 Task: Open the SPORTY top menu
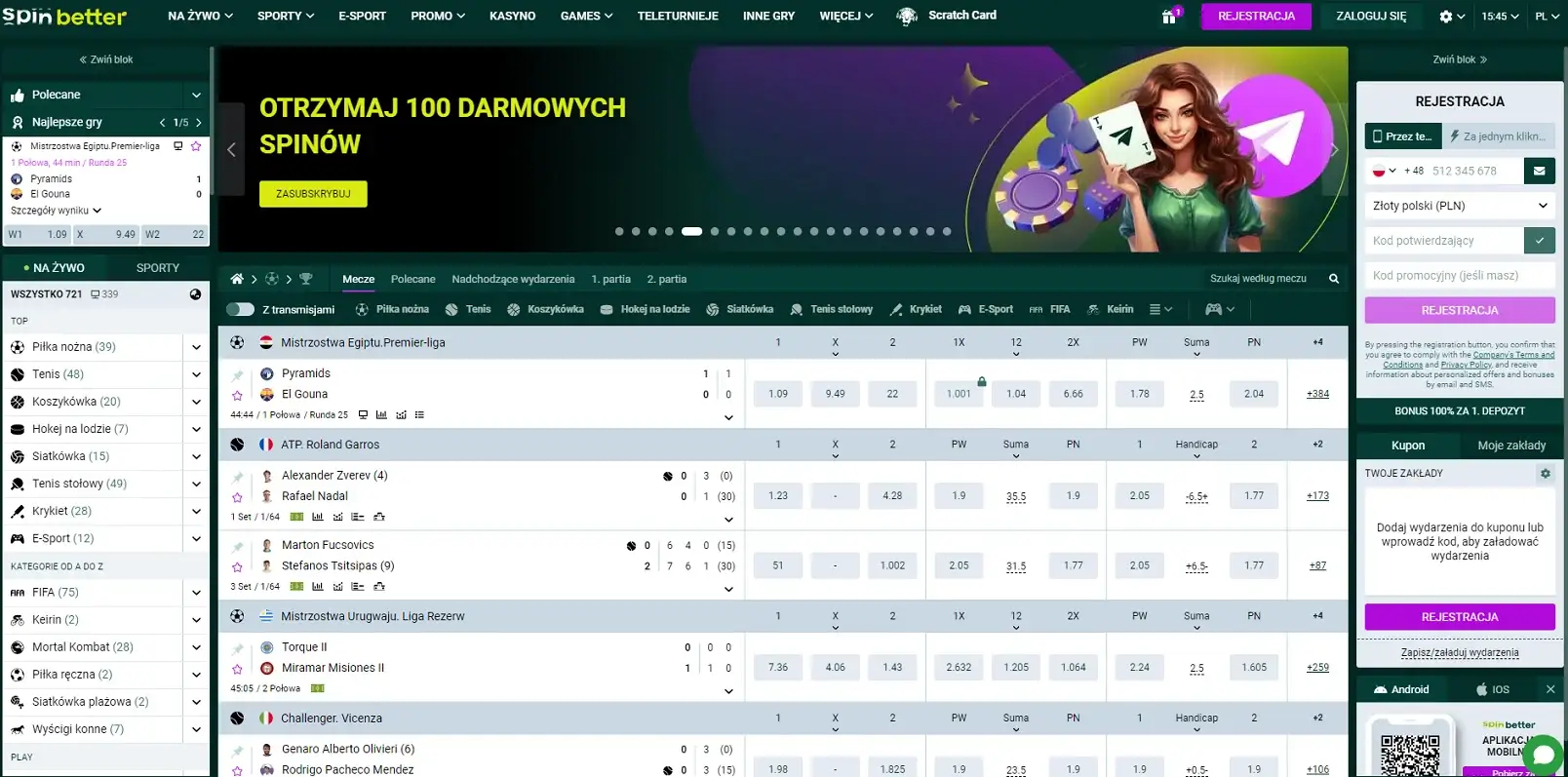[286, 17]
